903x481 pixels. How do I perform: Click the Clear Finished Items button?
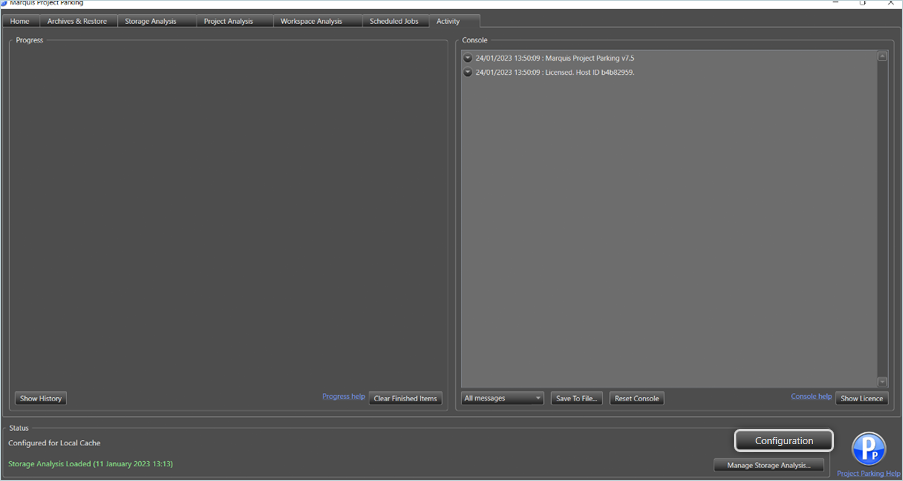tap(405, 398)
